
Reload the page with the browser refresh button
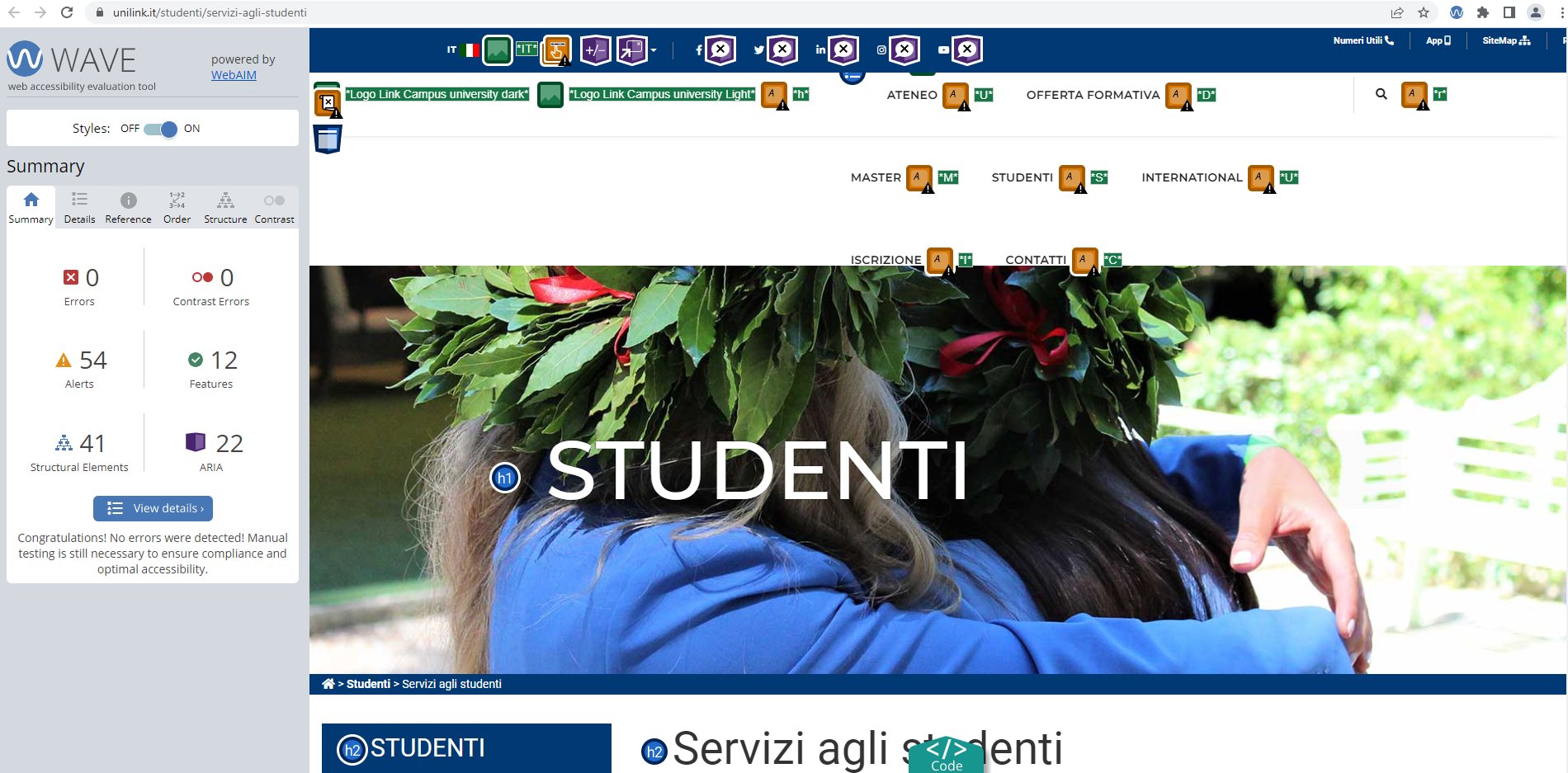pos(67,12)
